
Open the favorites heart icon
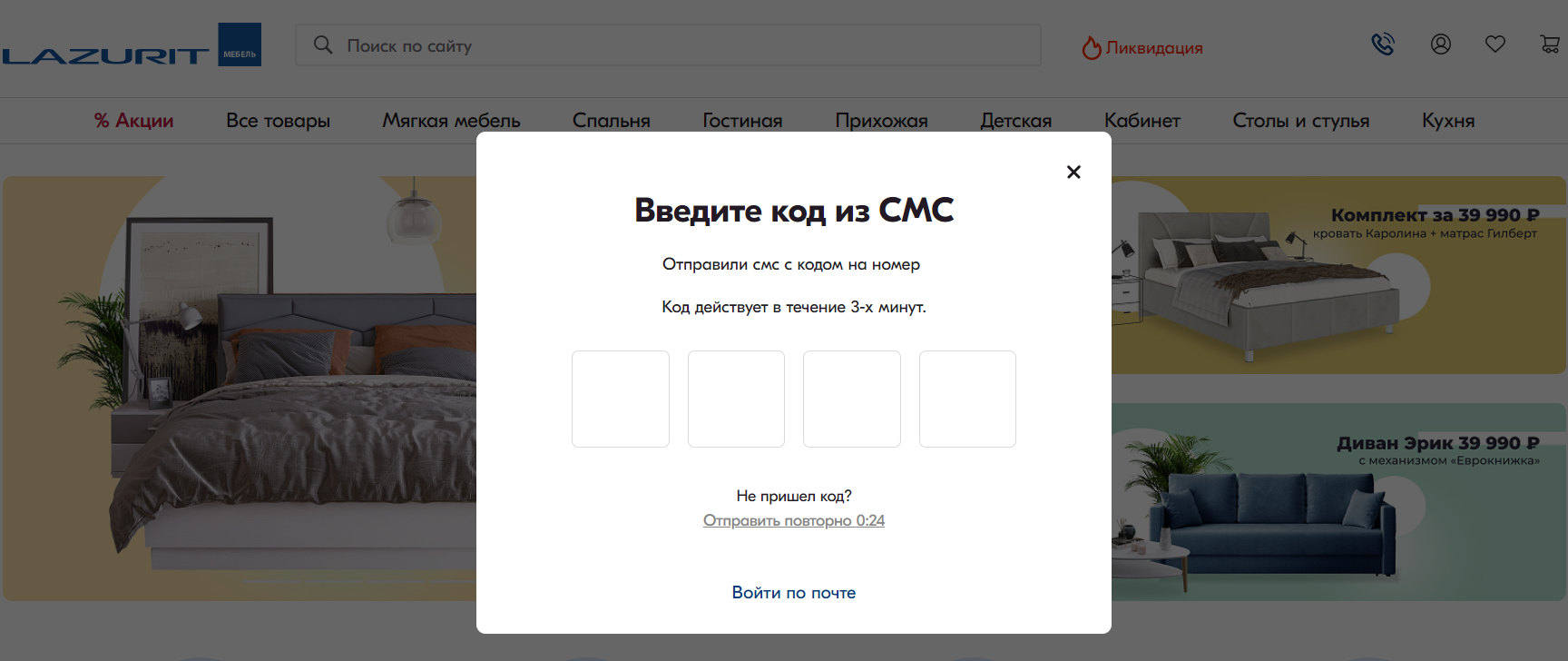pyautogui.click(x=1495, y=44)
